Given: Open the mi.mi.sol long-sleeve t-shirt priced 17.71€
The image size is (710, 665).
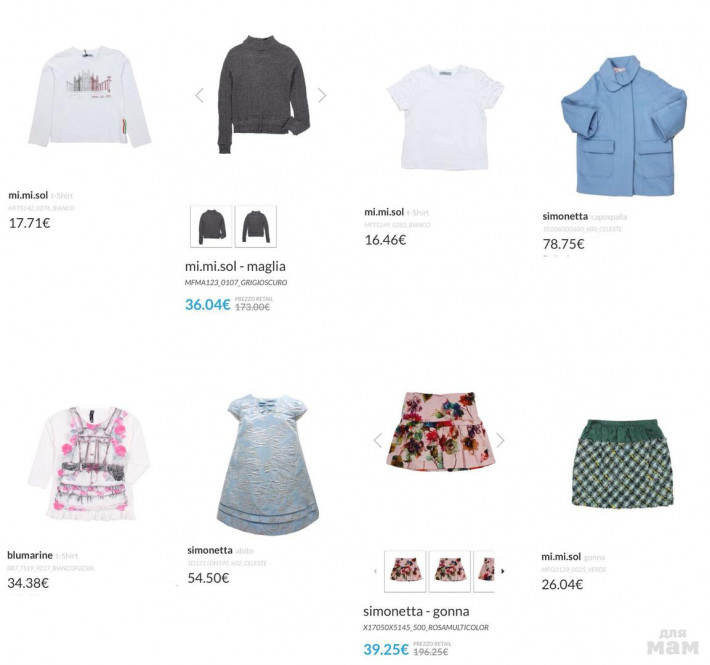Looking at the screenshot, I should click(90, 96).
